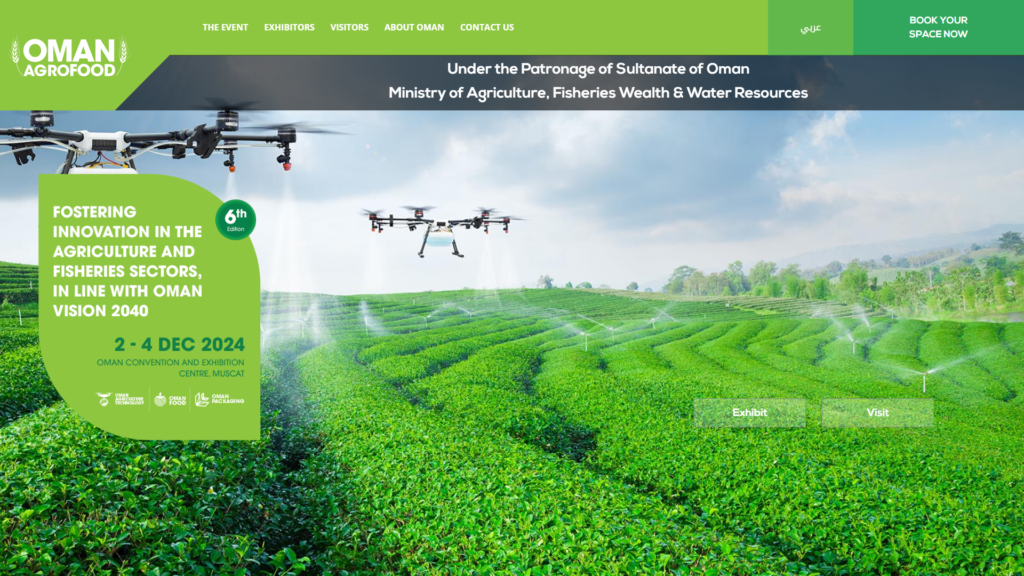Image resolution: width=1024 pixels, height=576 pixels.
Task: Click the 2 - 4 DEC 2024 date text
Action: tap(180, 344)
